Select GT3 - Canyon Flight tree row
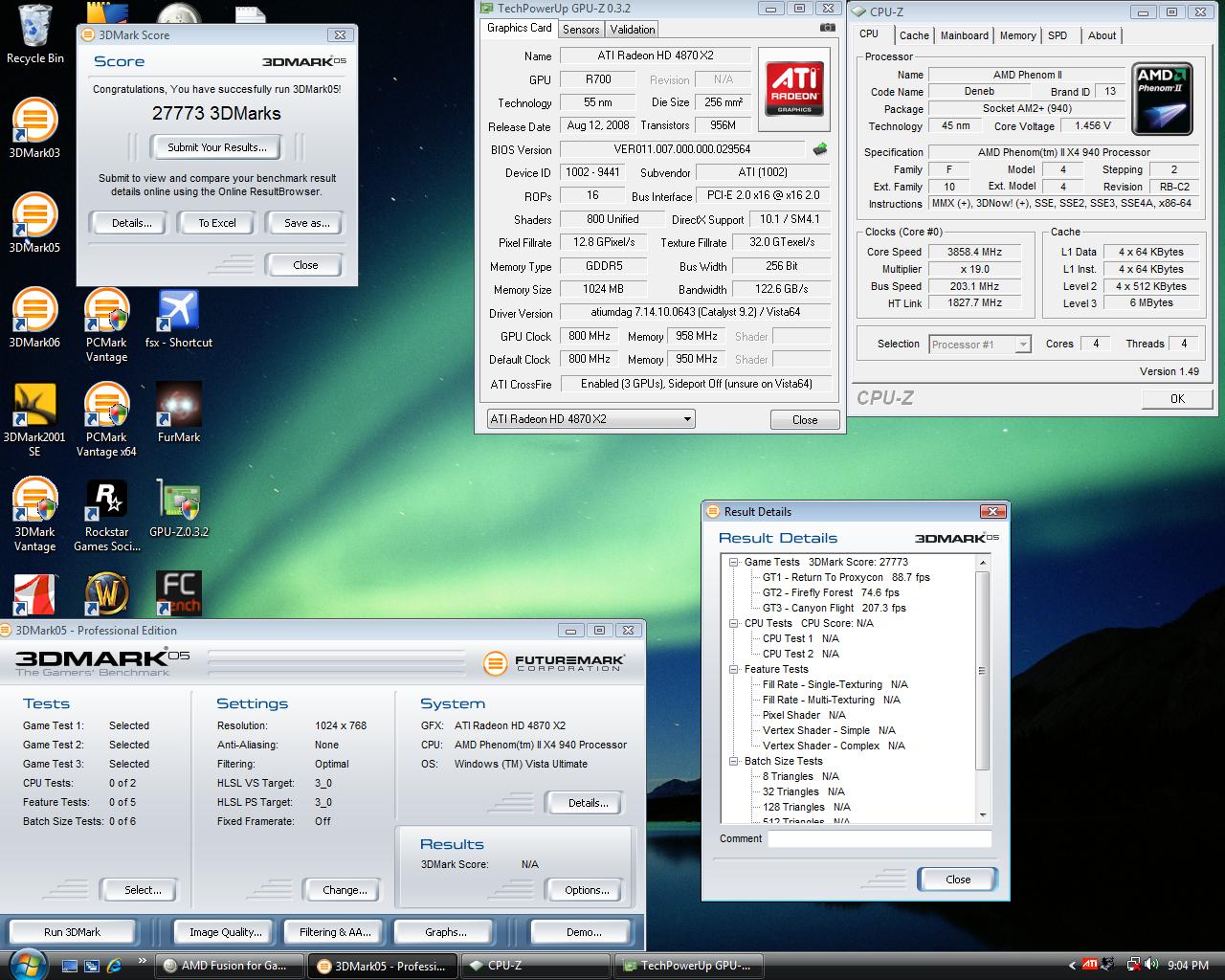Image resolution: width=1225 pixels, height=980 pixels. [834, 609]
